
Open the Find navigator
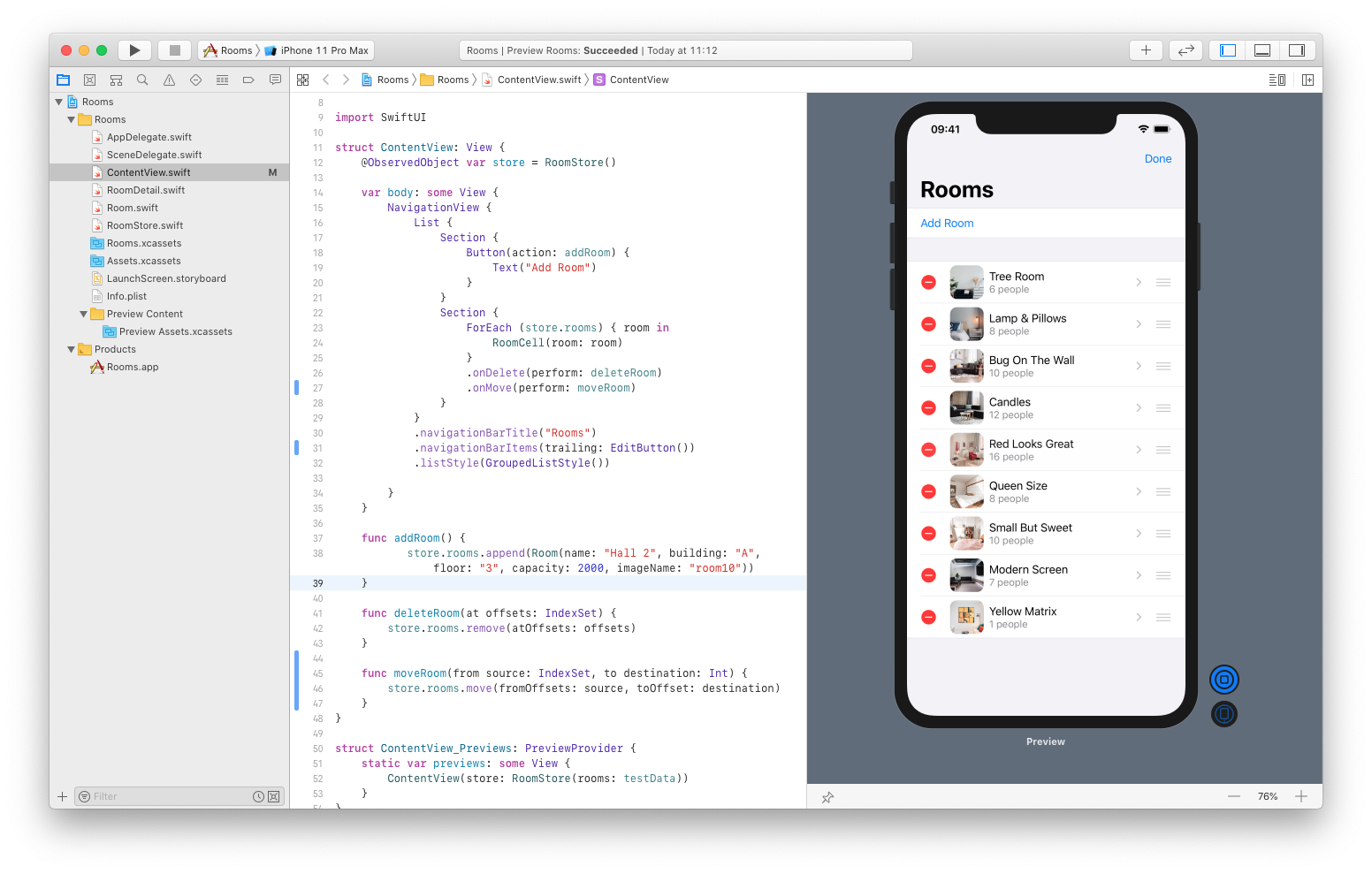[x=142, y=80]
